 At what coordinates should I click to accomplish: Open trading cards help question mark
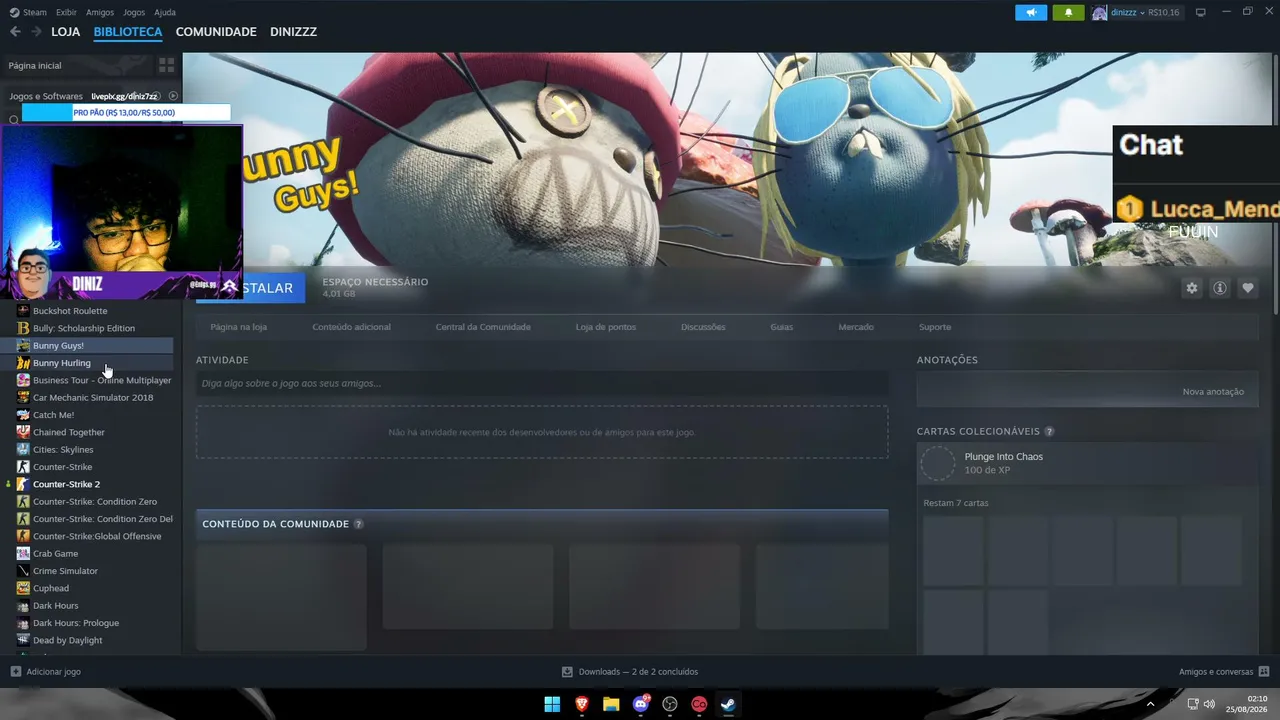1049,431
